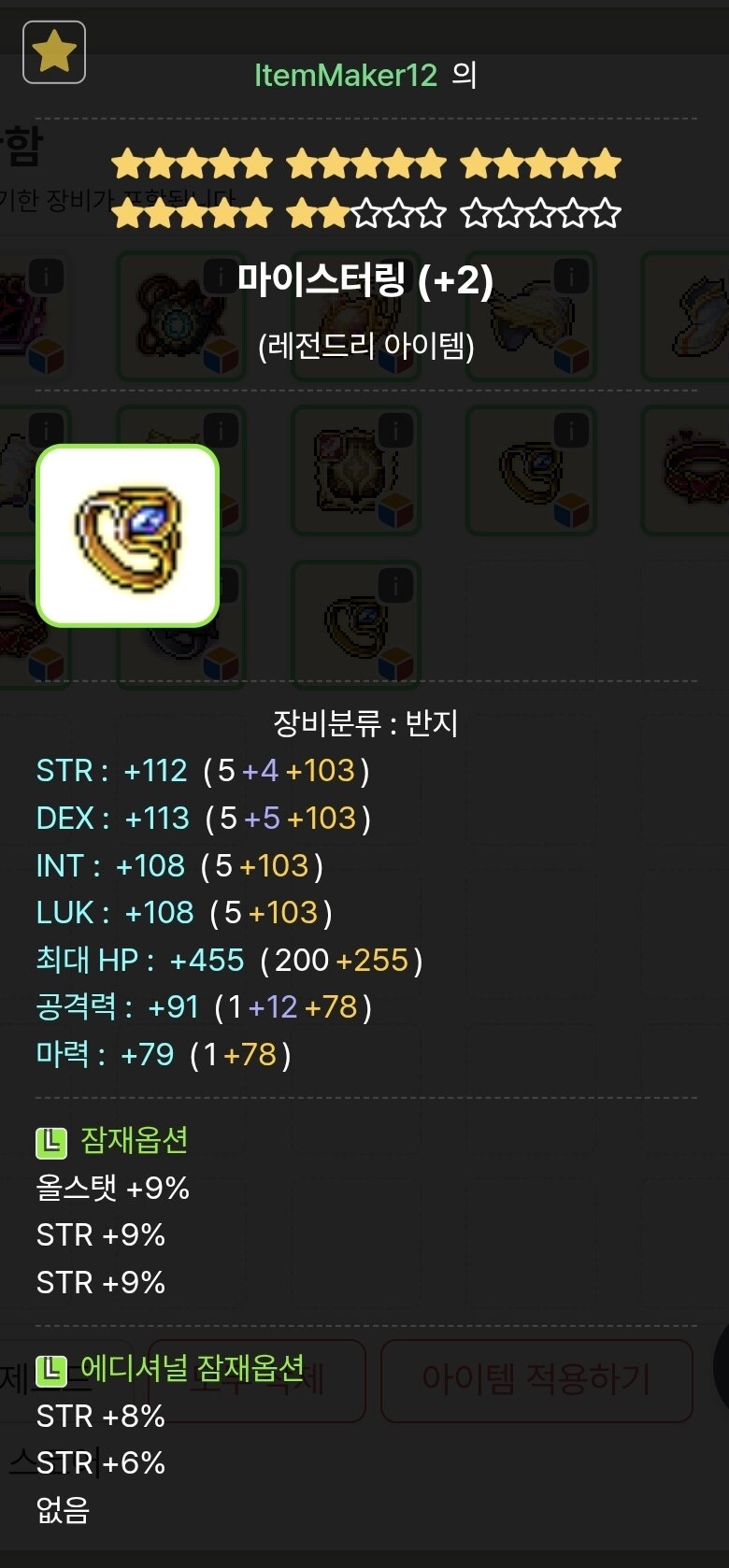Viewport: 729px width, 1568px height.
Task: Click the 아이템 적용하기 button
Action: click(x=536, y=1379)
